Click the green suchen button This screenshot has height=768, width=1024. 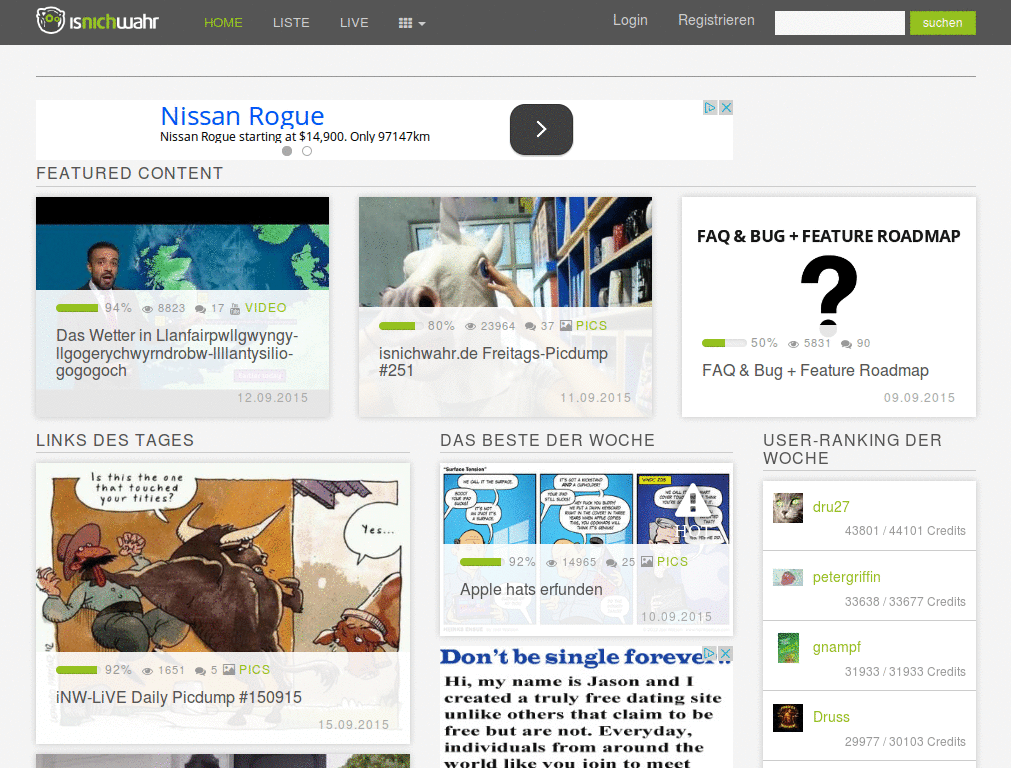click(x=942, y=23)
